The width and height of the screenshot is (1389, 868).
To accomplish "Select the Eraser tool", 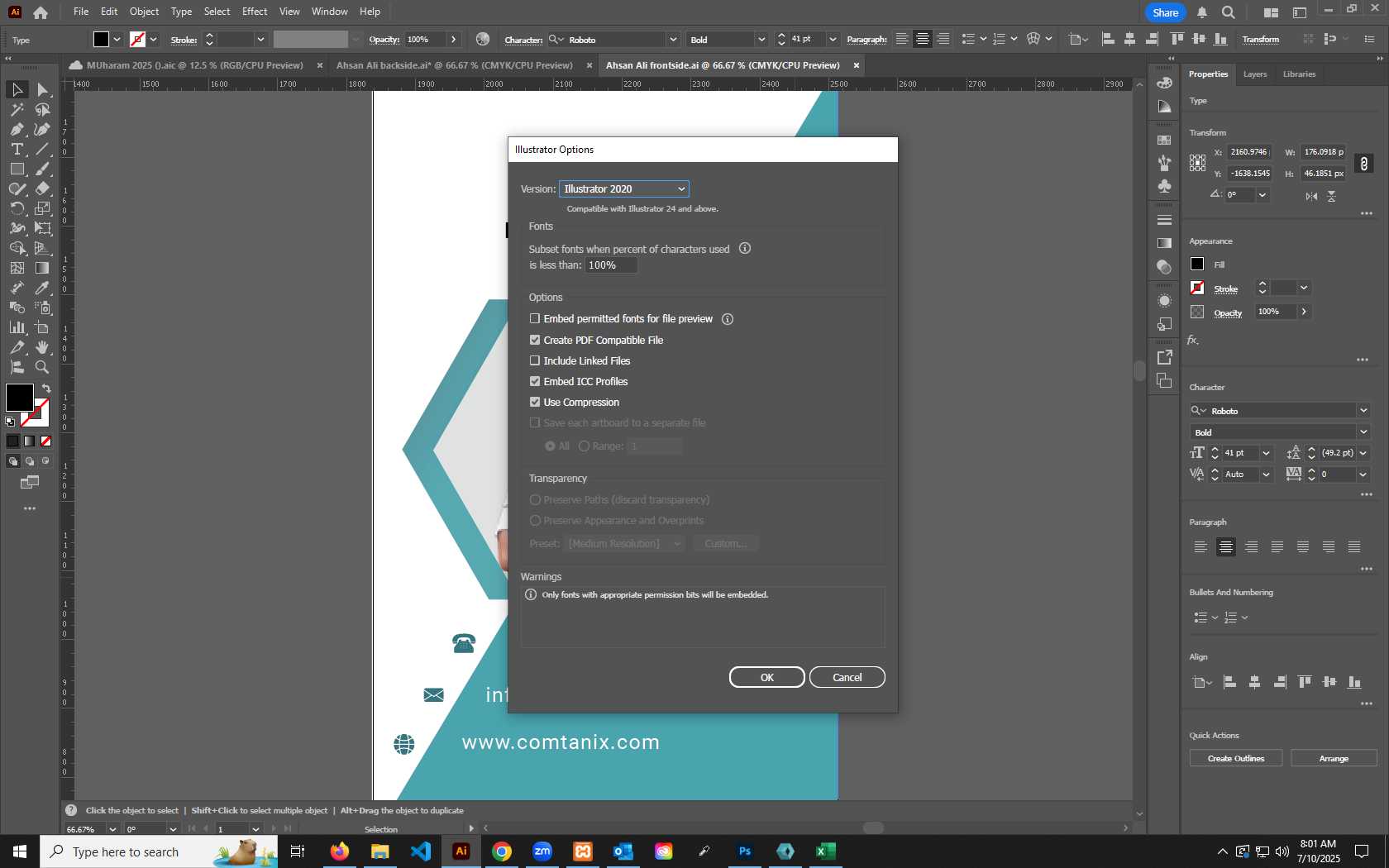I will coord(43,188).
